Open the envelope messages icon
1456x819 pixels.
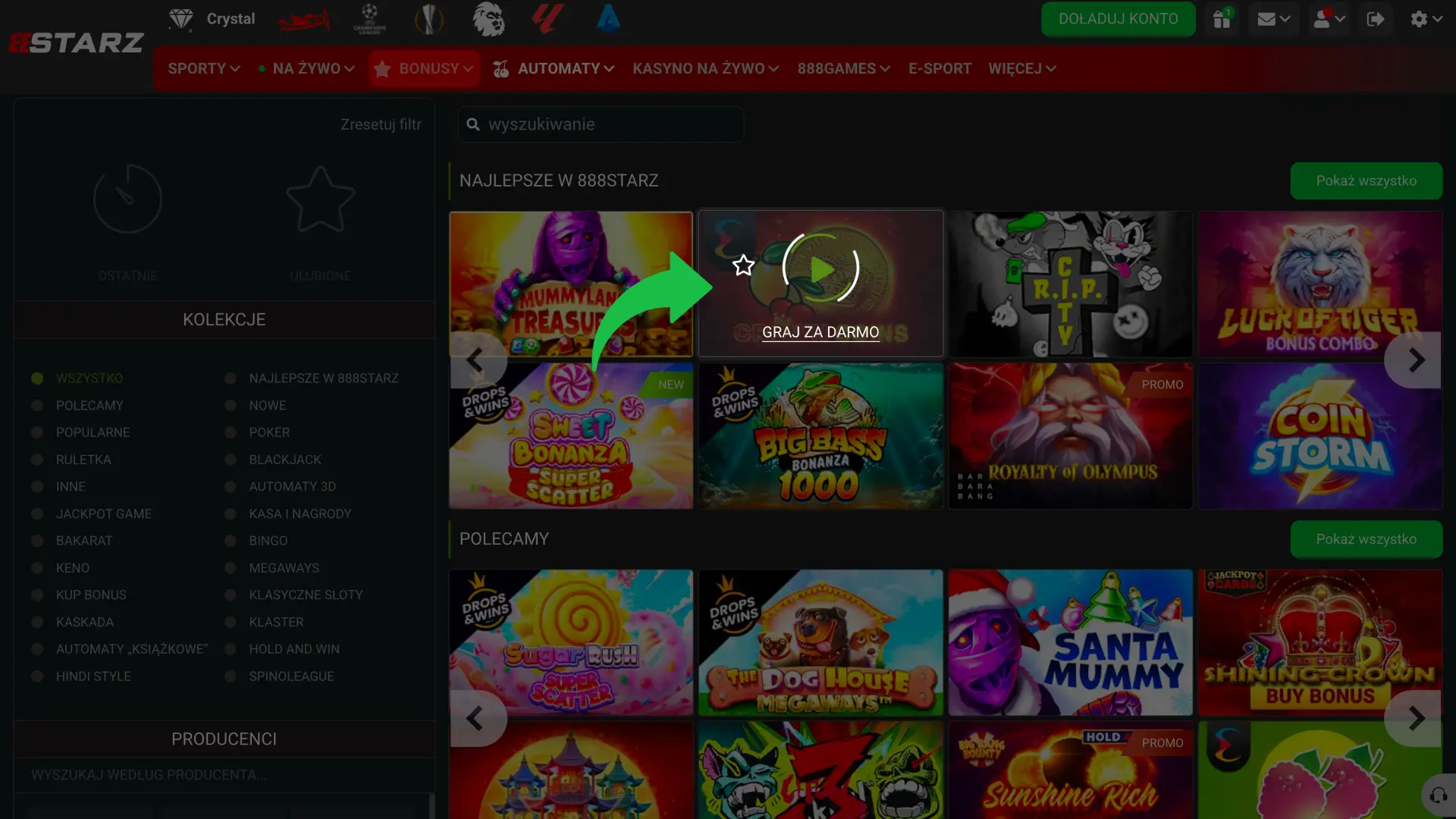click(1273, 19)
